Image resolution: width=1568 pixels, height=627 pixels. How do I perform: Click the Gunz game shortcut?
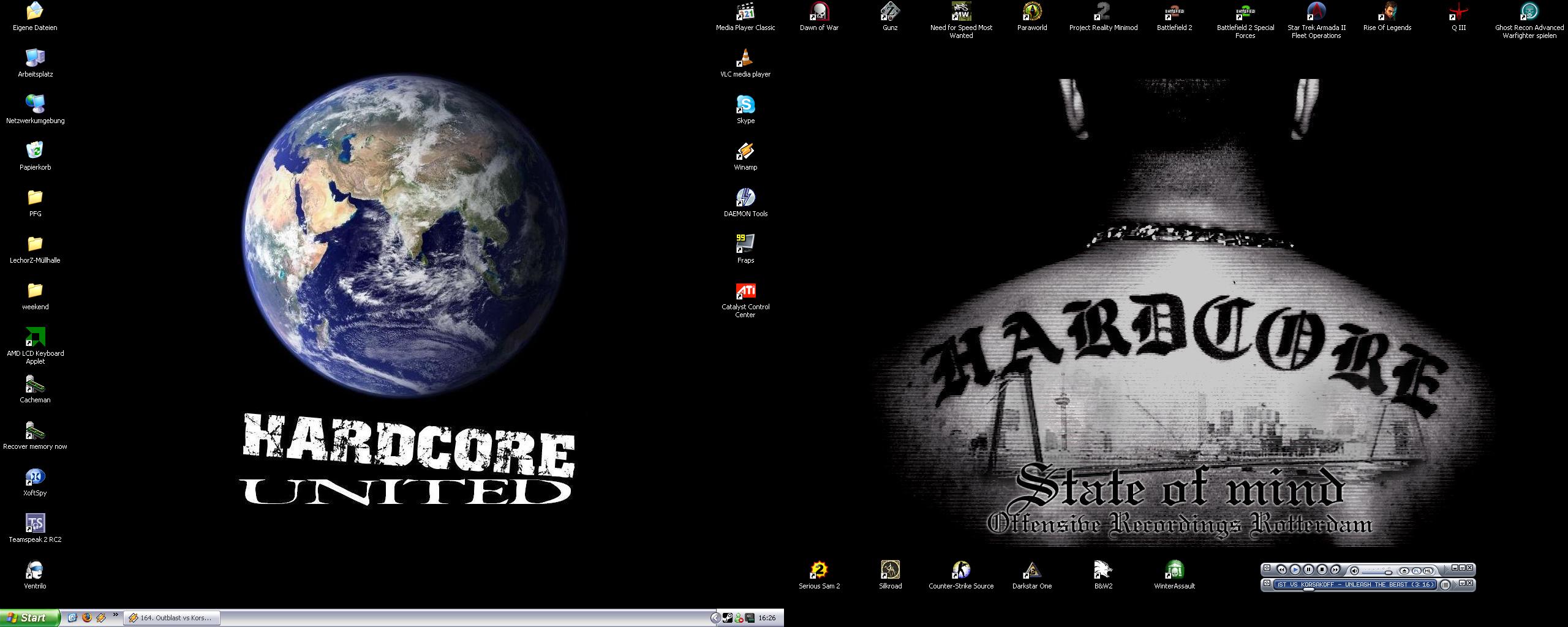890,17
